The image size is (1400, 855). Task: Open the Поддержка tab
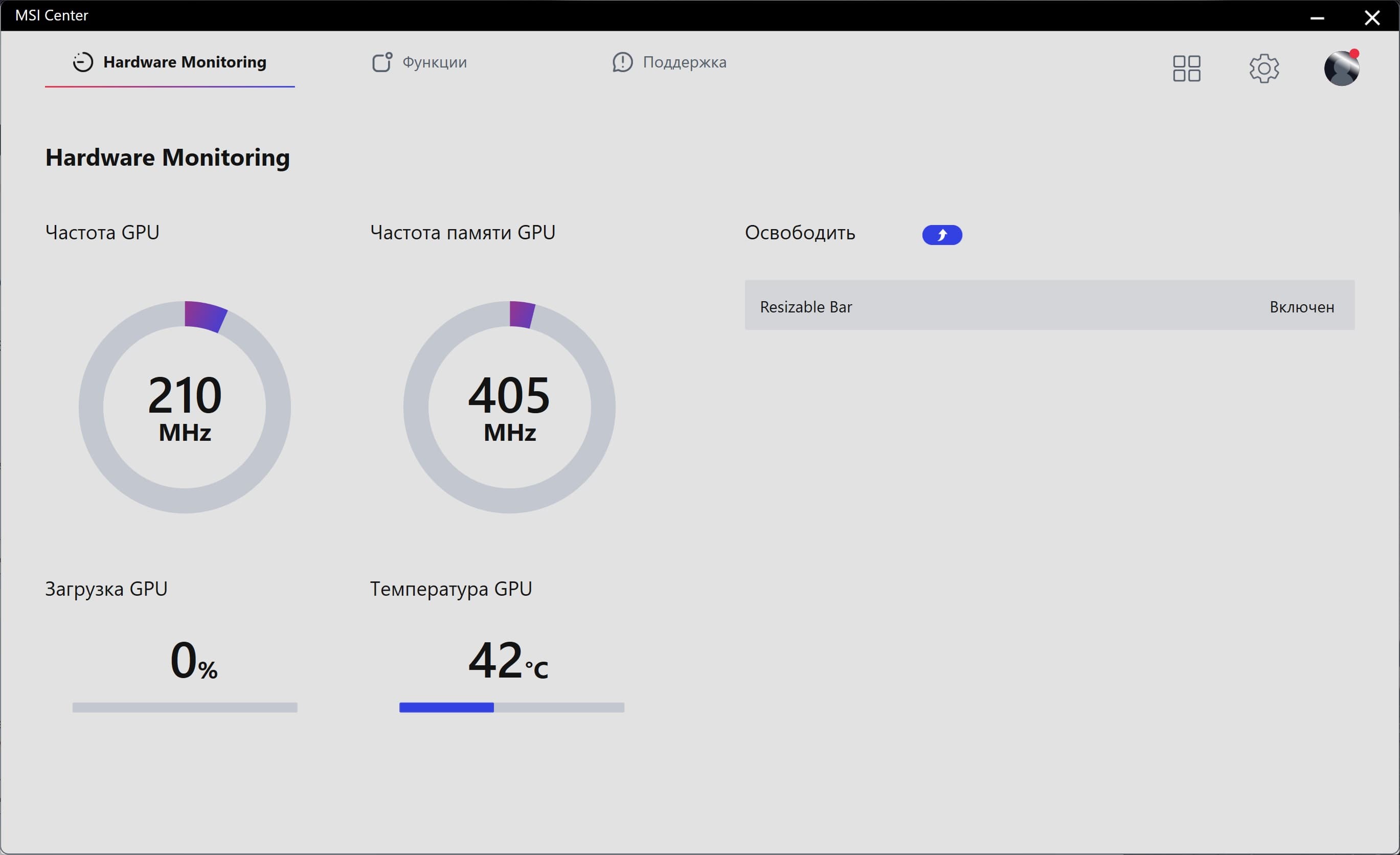[684, 62]
